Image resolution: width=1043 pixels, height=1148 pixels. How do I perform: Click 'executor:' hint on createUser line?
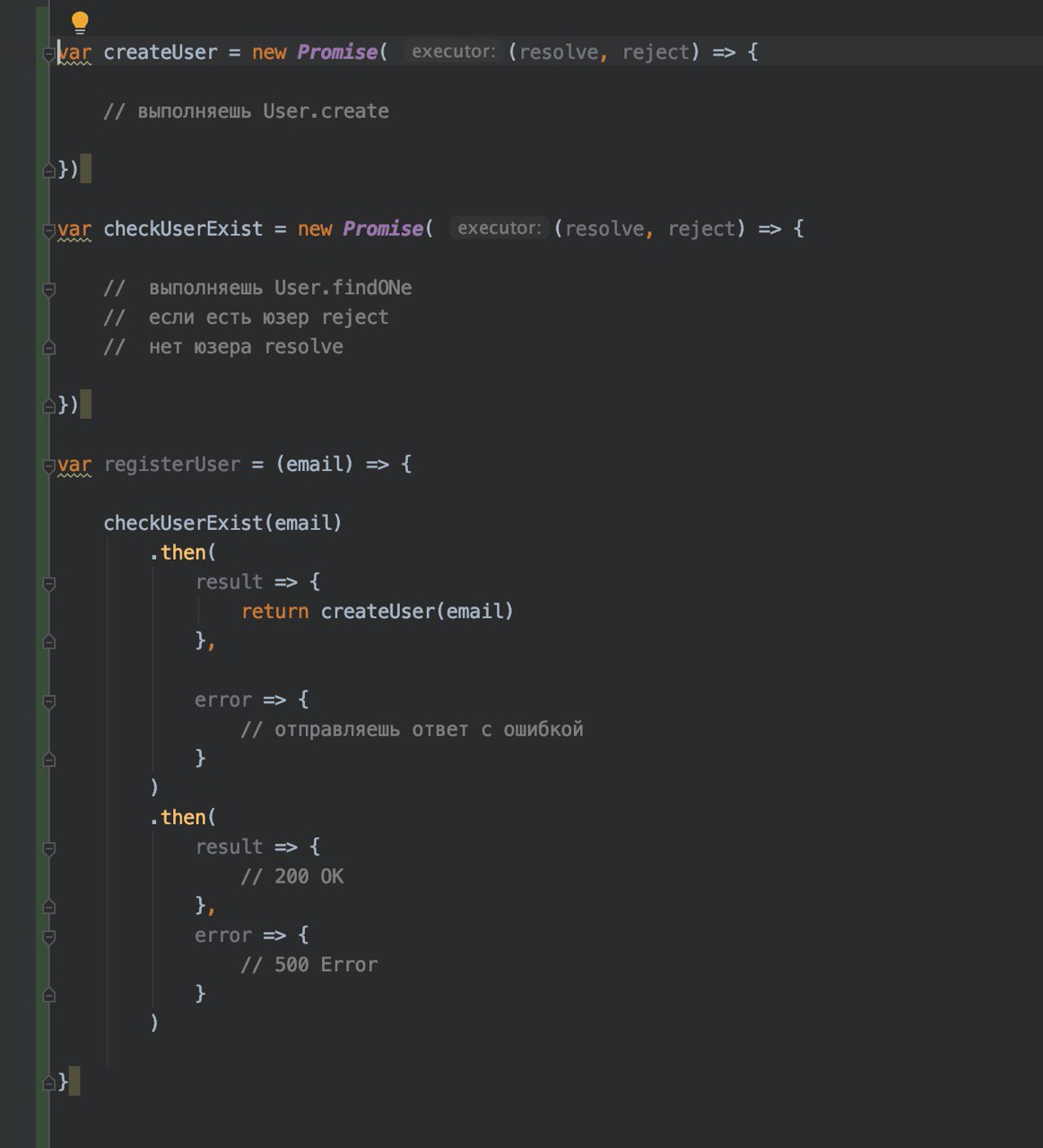tap(452, 52)
